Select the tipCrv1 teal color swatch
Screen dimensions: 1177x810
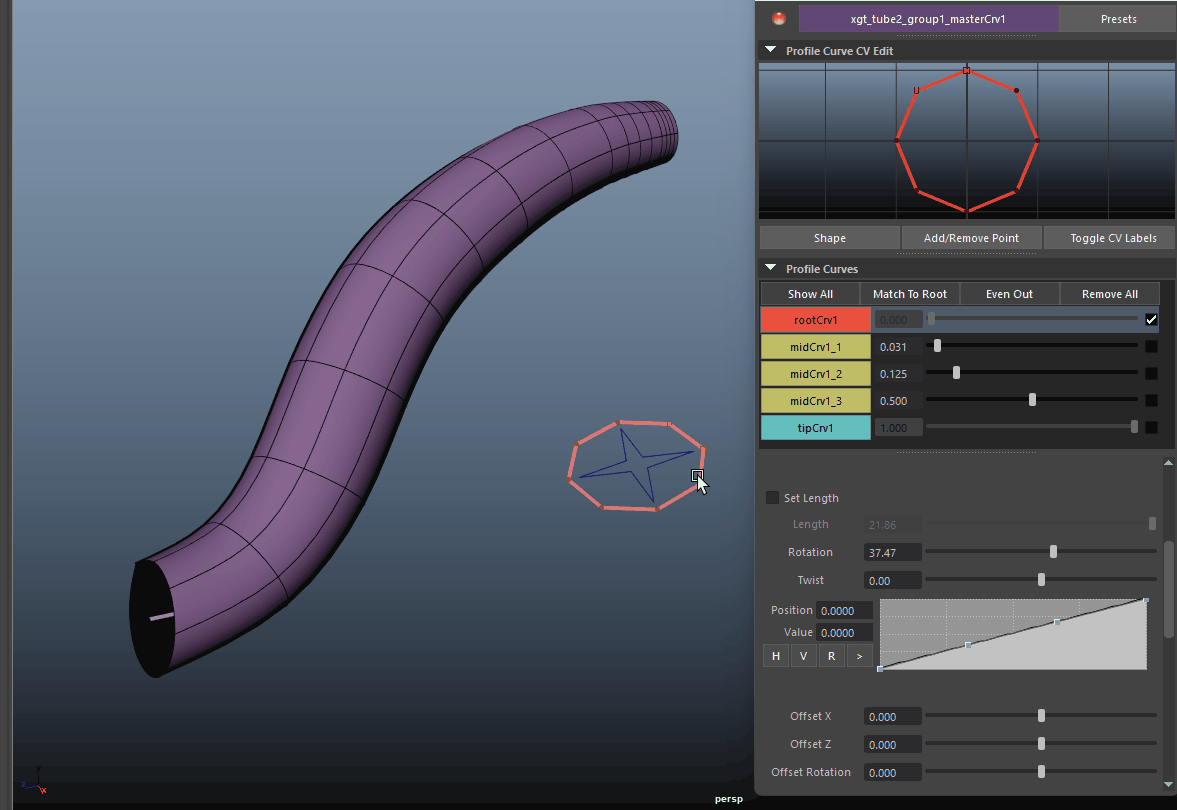coord(815,428)
